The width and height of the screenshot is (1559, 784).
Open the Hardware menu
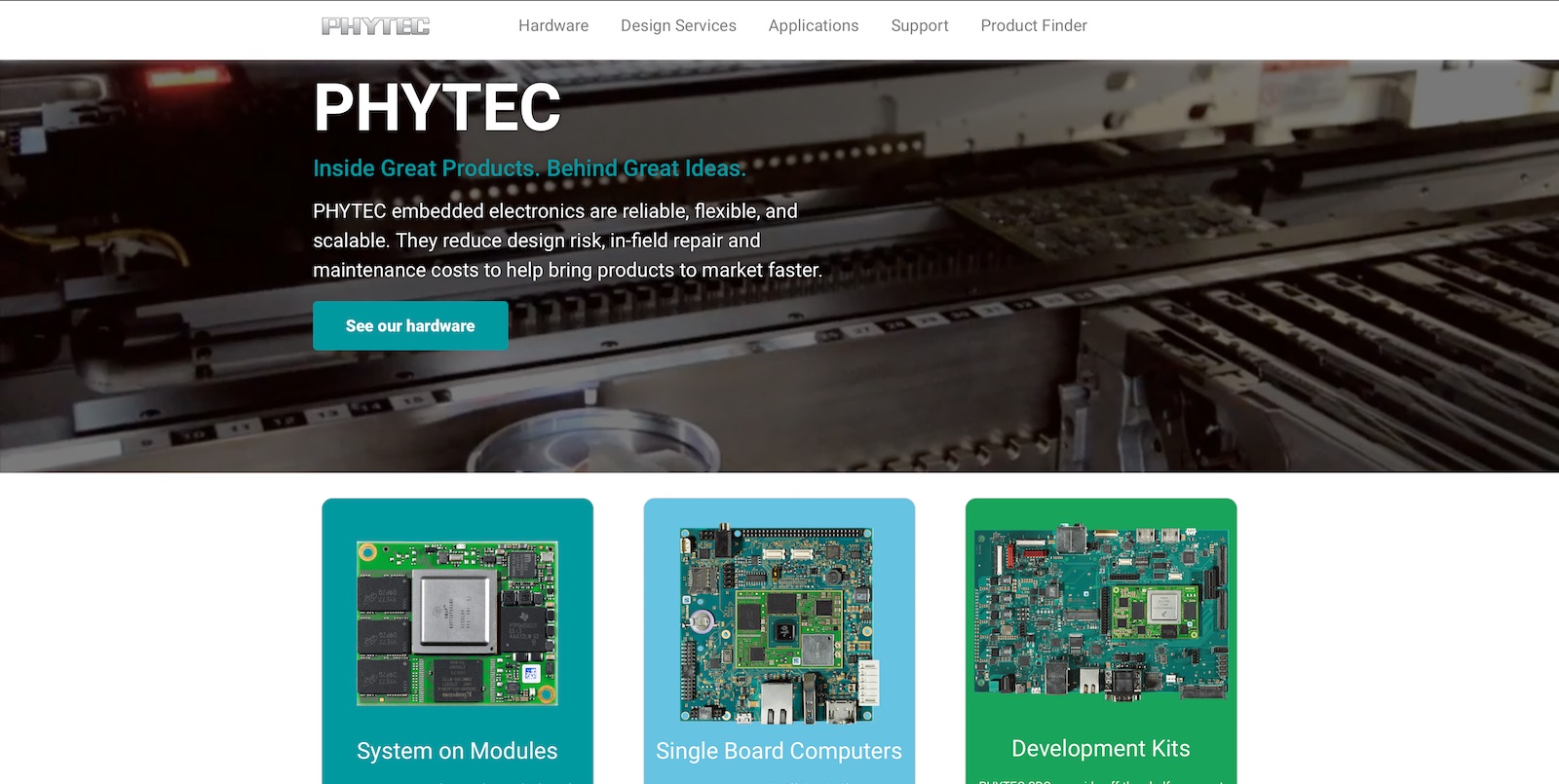click(553, 26)
